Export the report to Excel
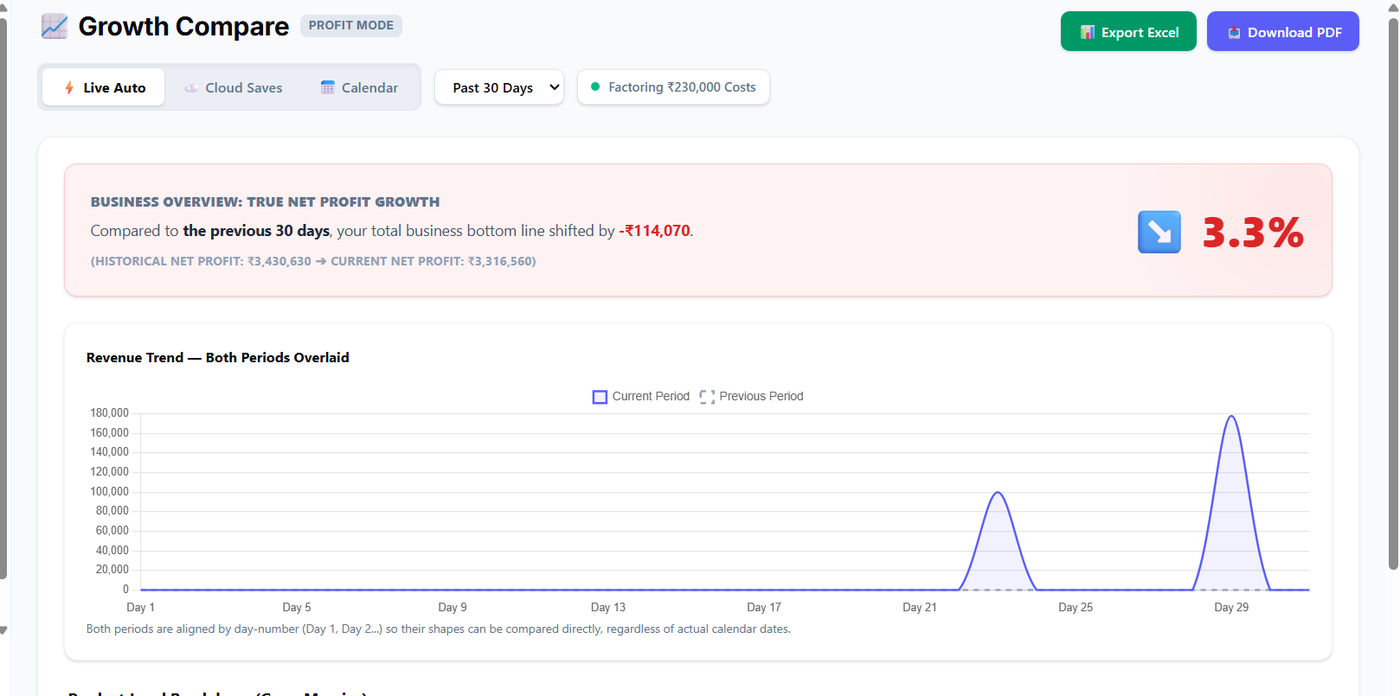Viewport: 1400px width, 696px height. tap(1129, 32)
